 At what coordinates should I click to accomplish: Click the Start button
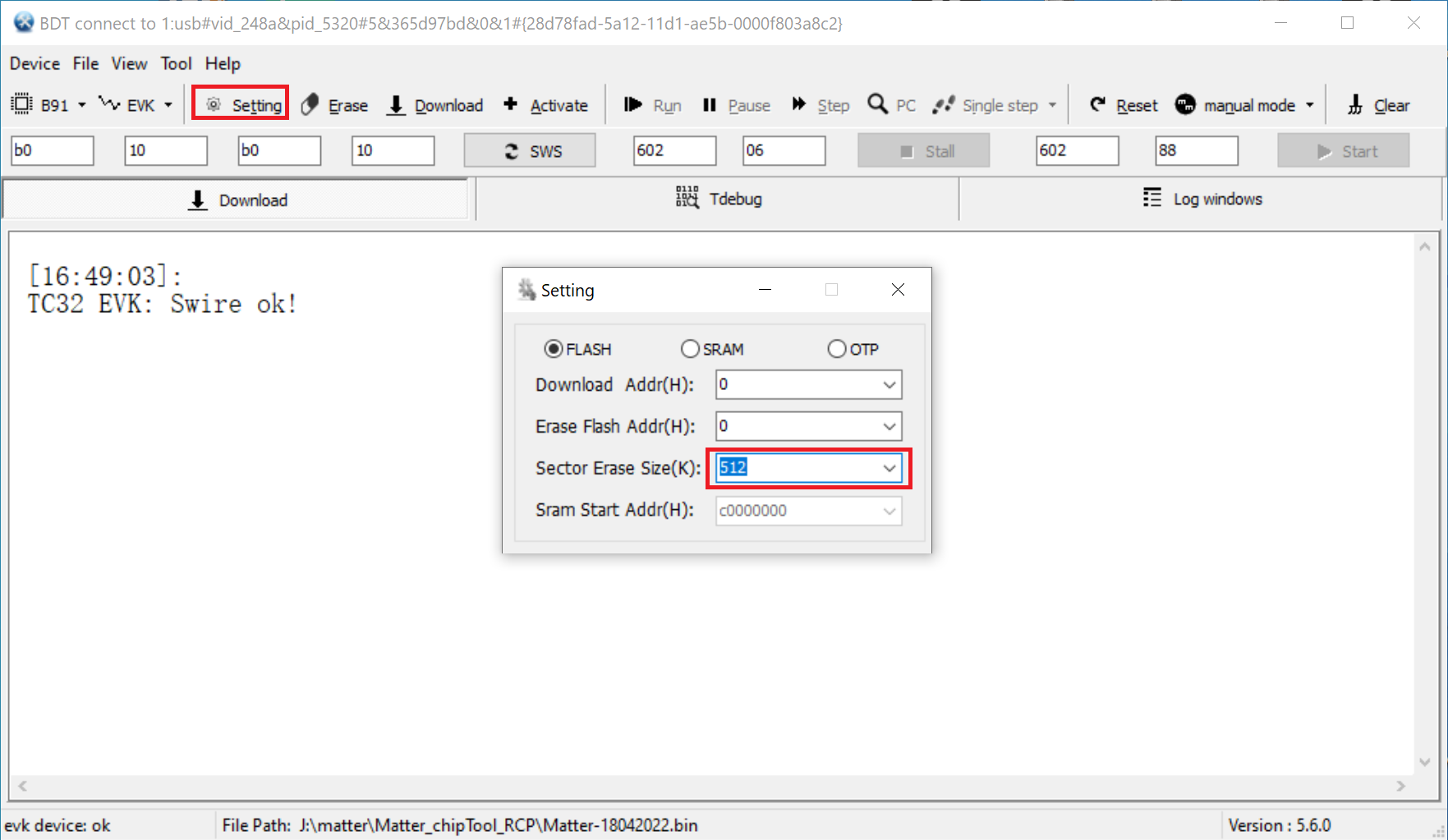[1344, 151]
